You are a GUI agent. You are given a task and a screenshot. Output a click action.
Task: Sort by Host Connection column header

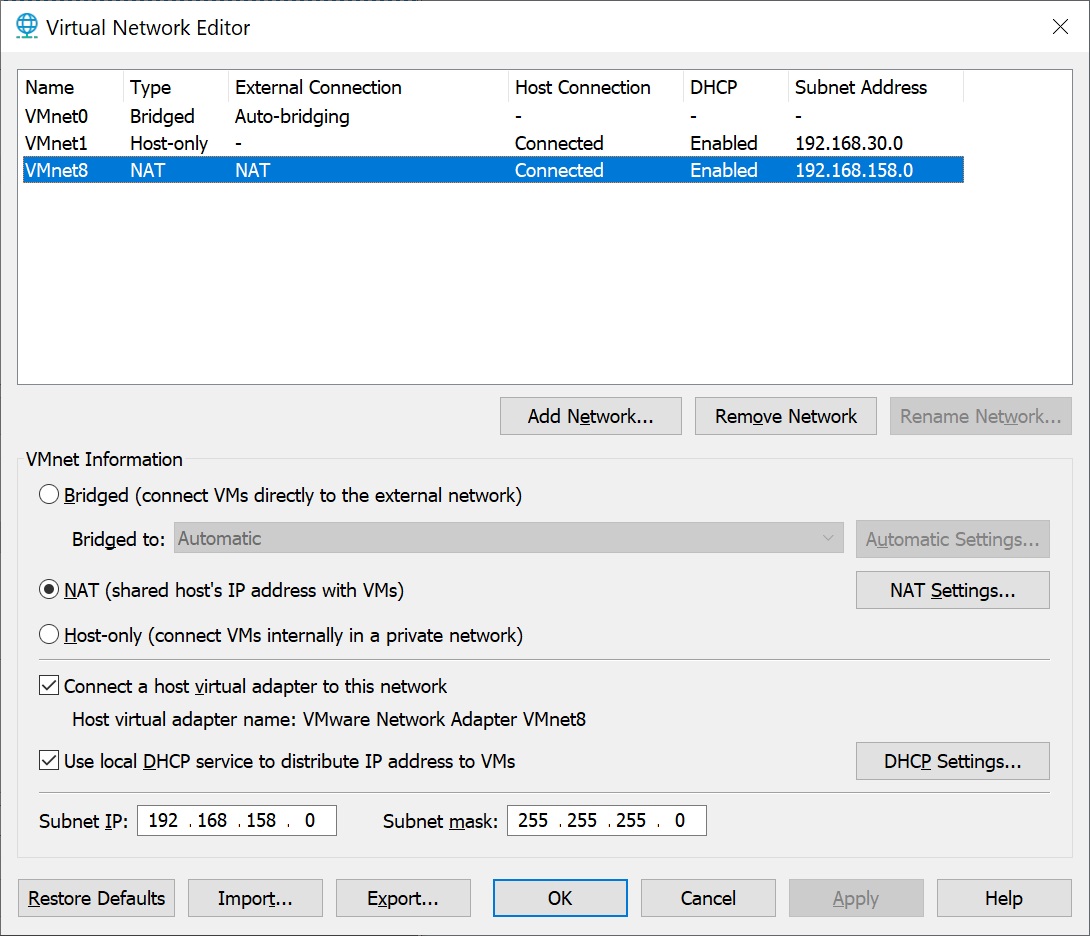[x=596, y=88]
